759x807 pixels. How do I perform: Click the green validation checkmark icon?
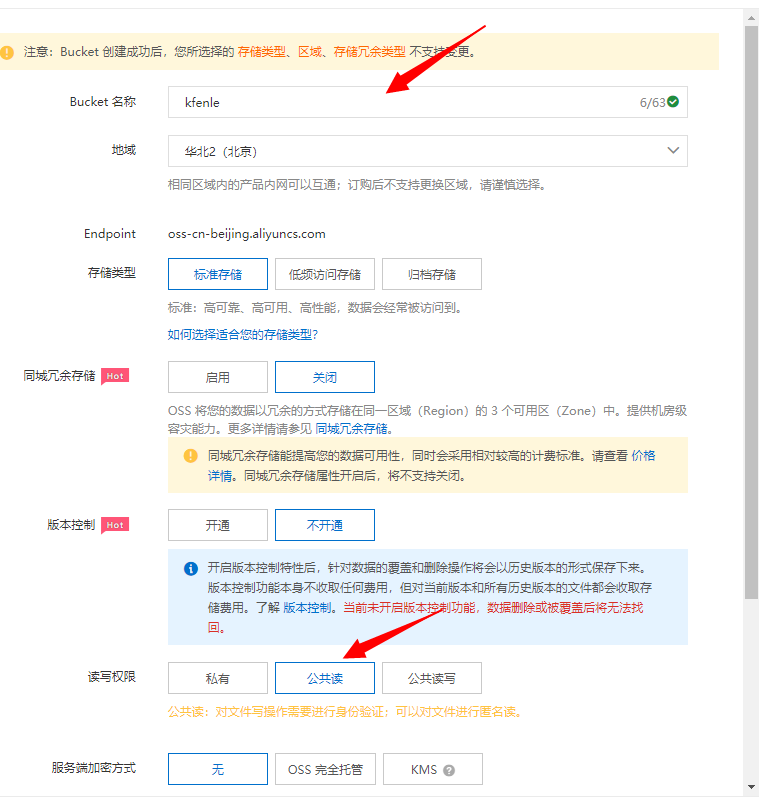click(673, 102)
